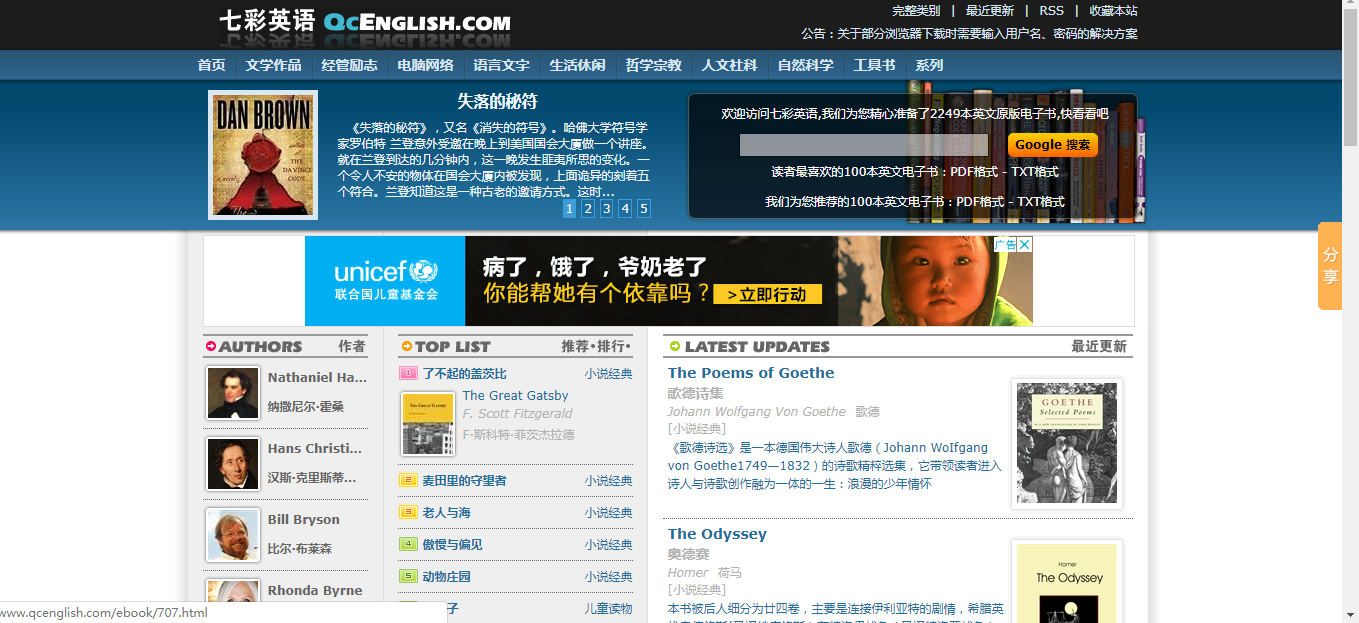
Task: Open Bill Bryson's author portrait
Action: (233, 534)
